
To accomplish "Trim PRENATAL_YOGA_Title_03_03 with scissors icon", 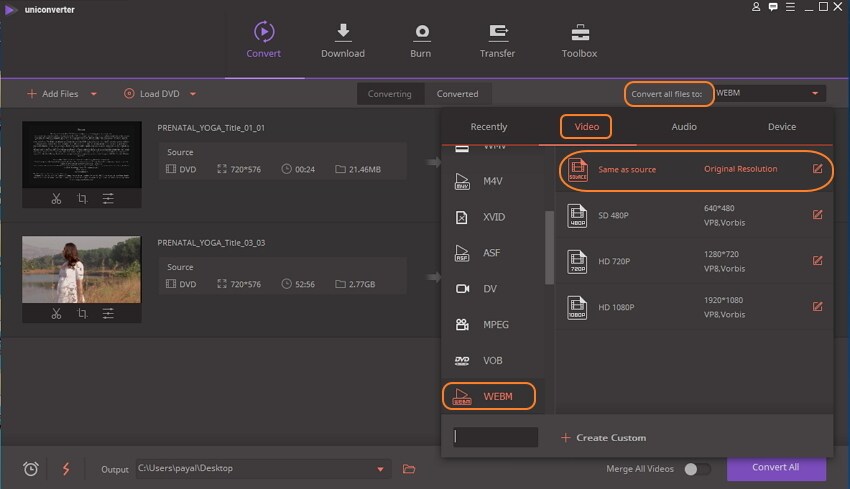I will [x=56, y=313].
